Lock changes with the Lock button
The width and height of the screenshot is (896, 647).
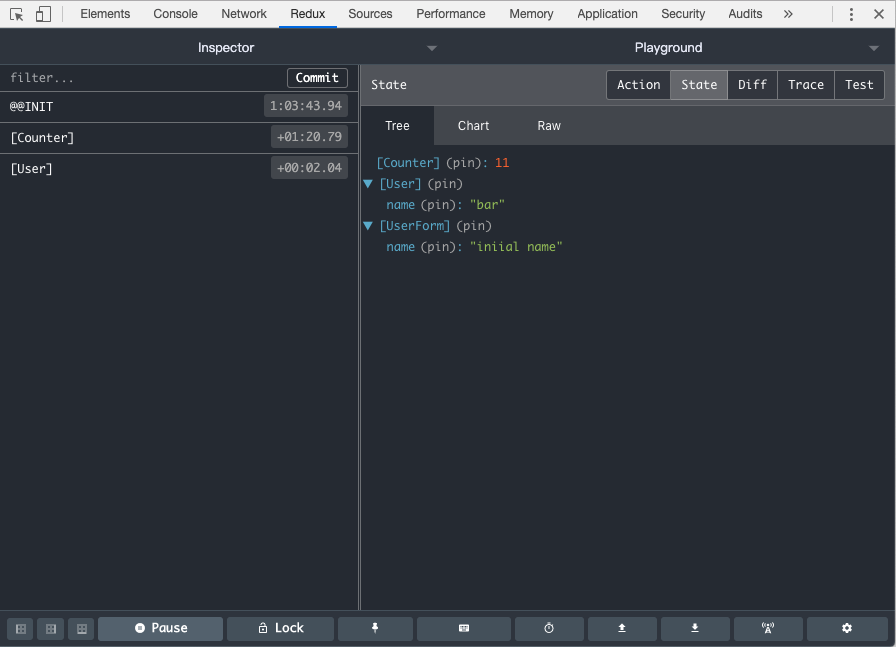tap(281, 628)
